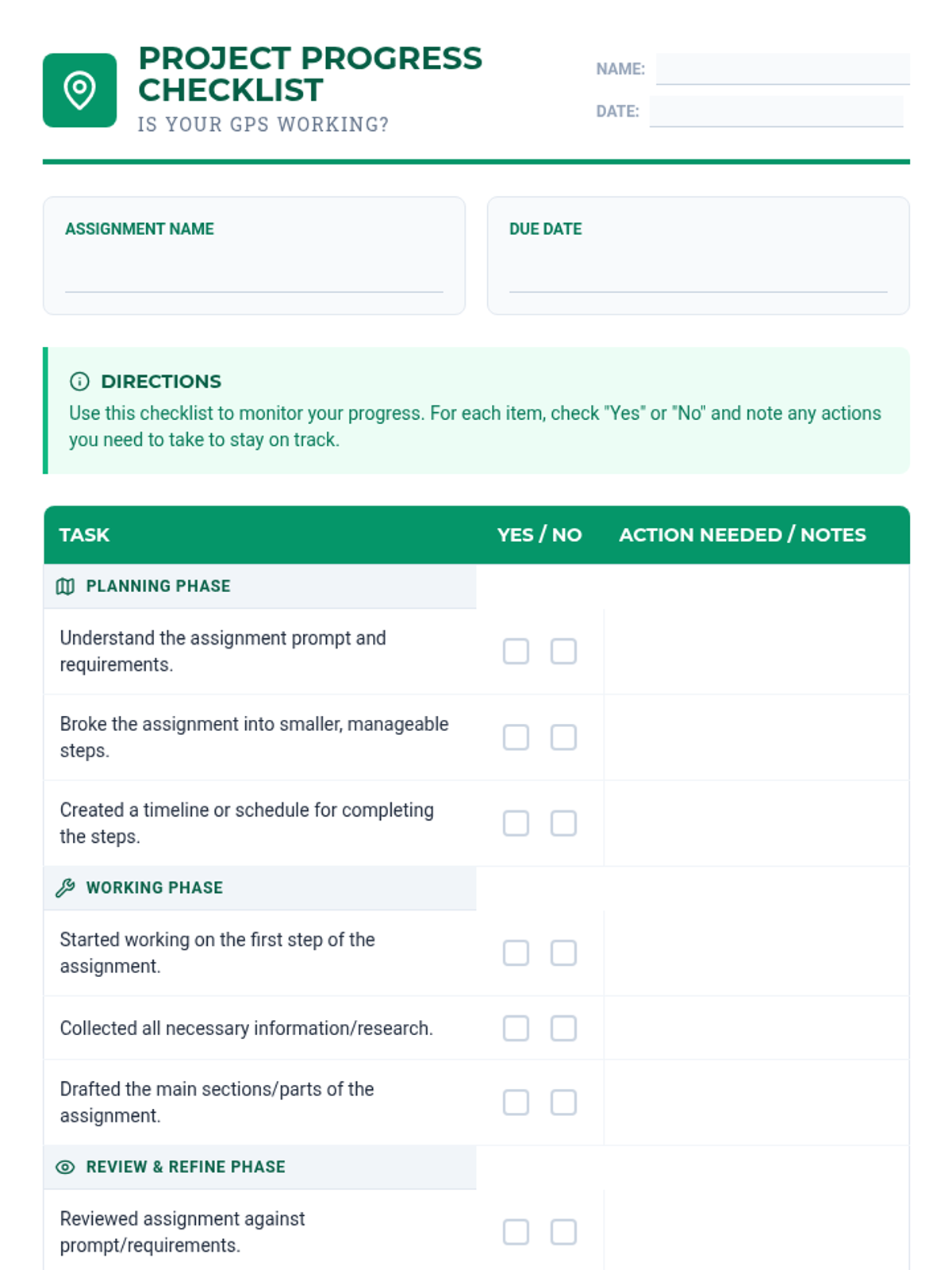Check Yes for understanding the assignment prompt
The image size is (952, 1270).
click(x=516, y=652)
